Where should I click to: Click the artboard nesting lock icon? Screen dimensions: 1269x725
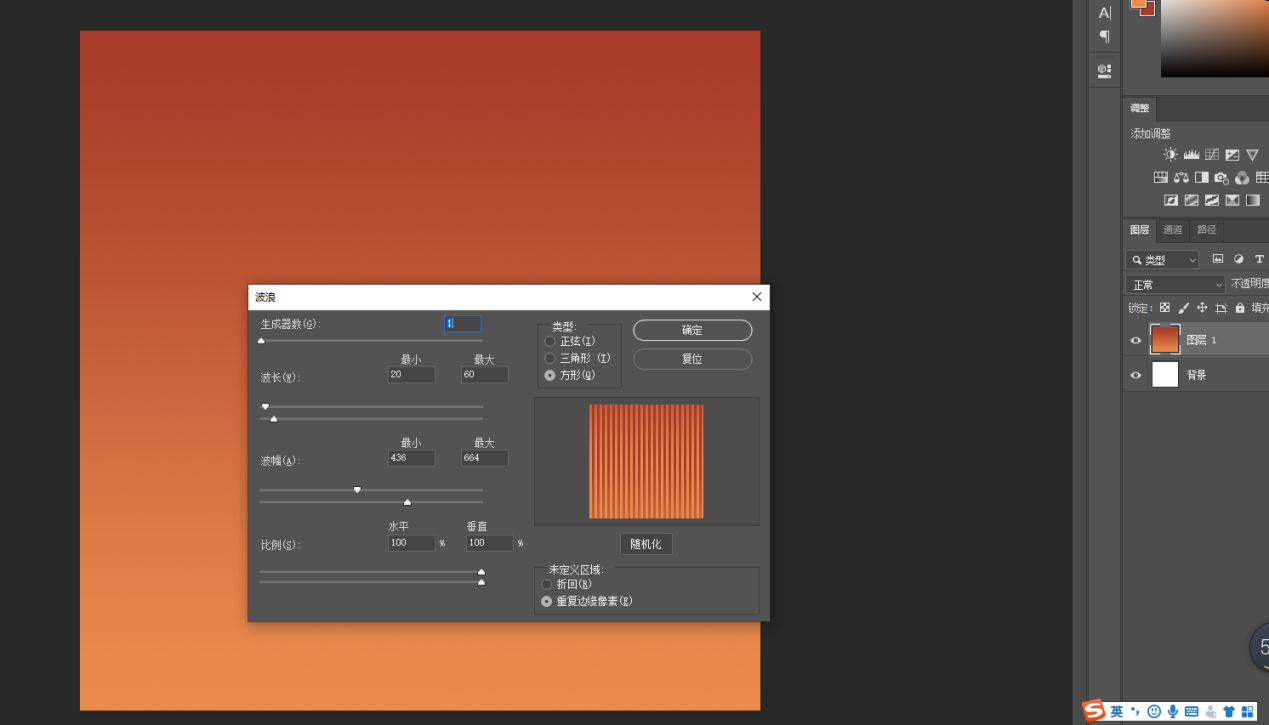pos(1221,308)
